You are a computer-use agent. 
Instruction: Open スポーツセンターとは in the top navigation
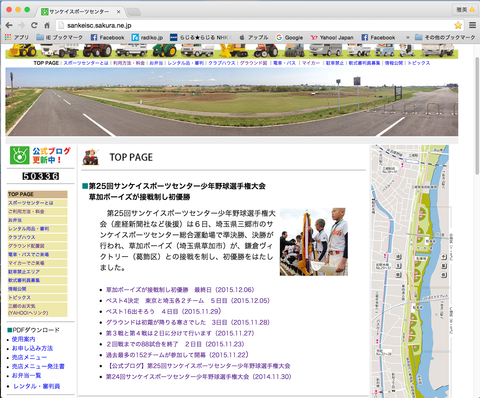tap(86, 63)
